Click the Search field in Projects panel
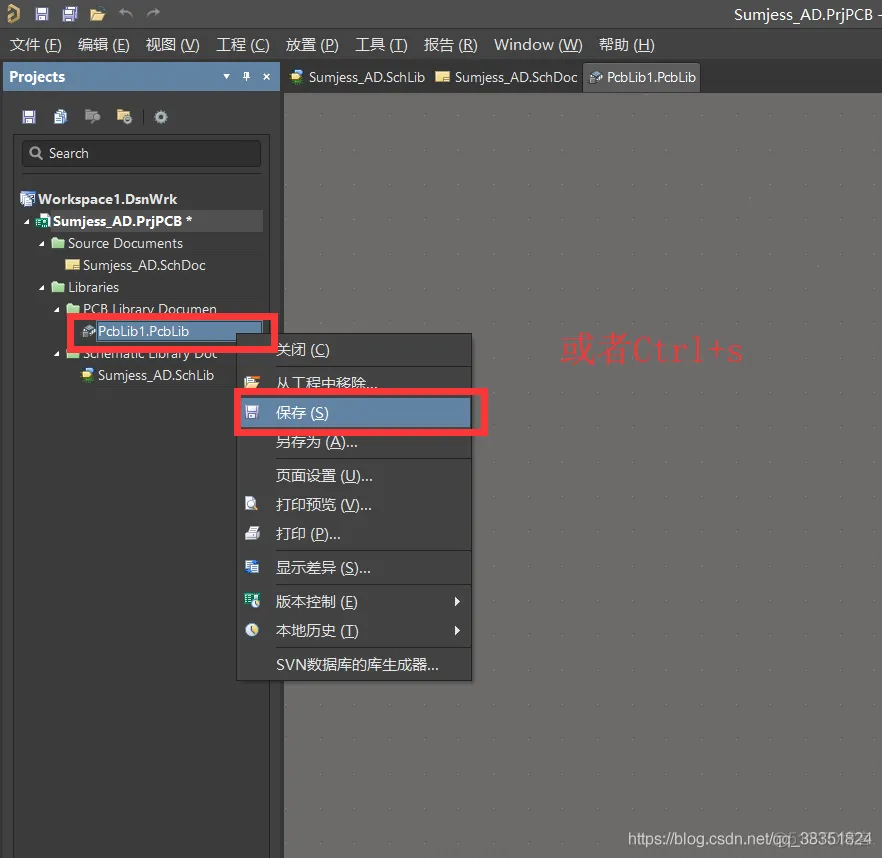This screenshot has width=882, height=858. (x=141, y=154)
